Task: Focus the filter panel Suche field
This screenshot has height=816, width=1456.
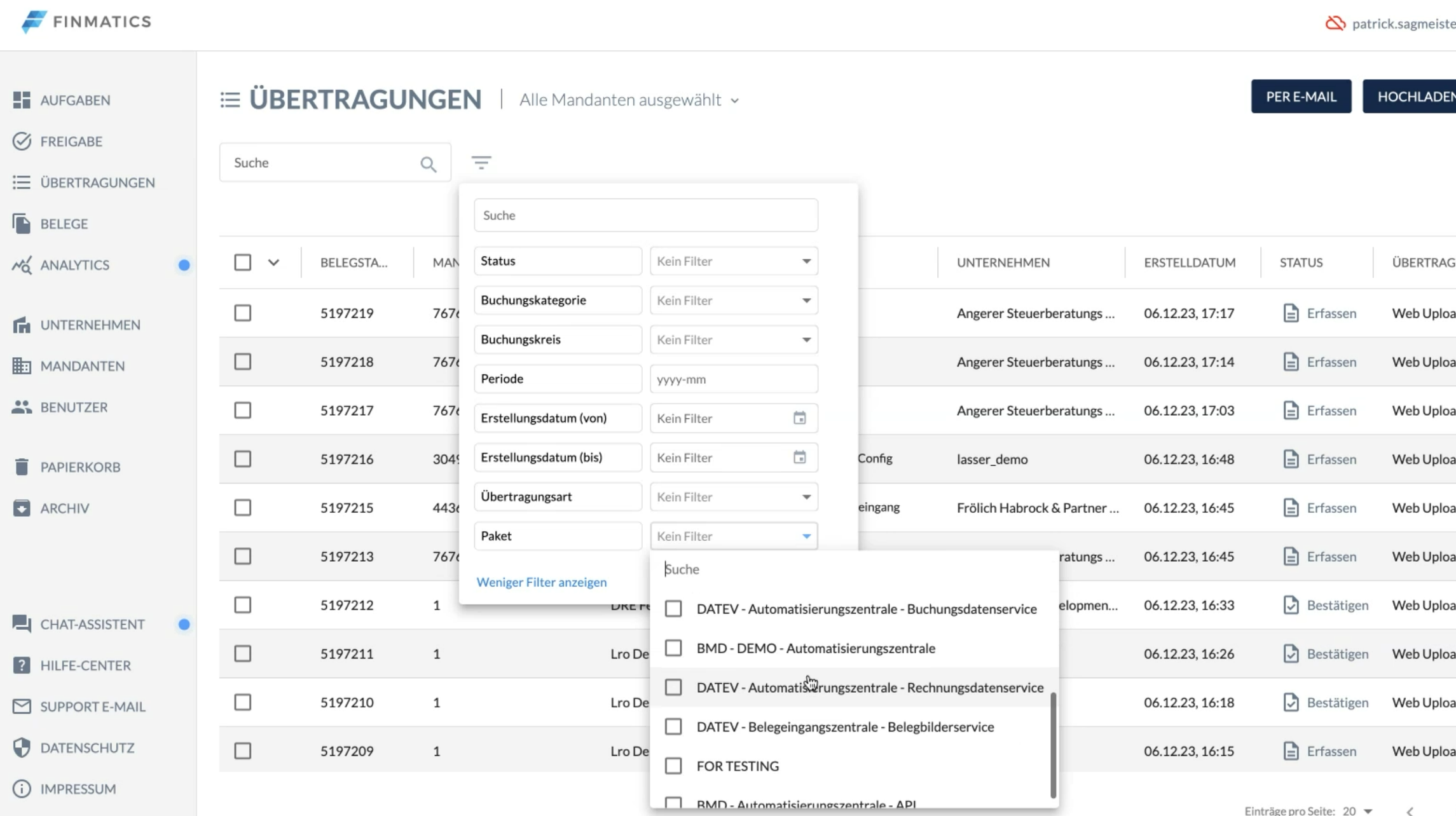Action: tap(645, 215)
